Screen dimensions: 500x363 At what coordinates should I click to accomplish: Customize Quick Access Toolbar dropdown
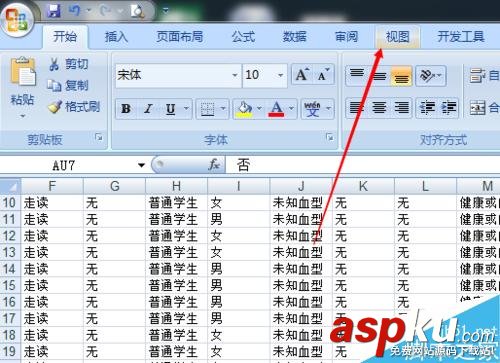[166, 11]
